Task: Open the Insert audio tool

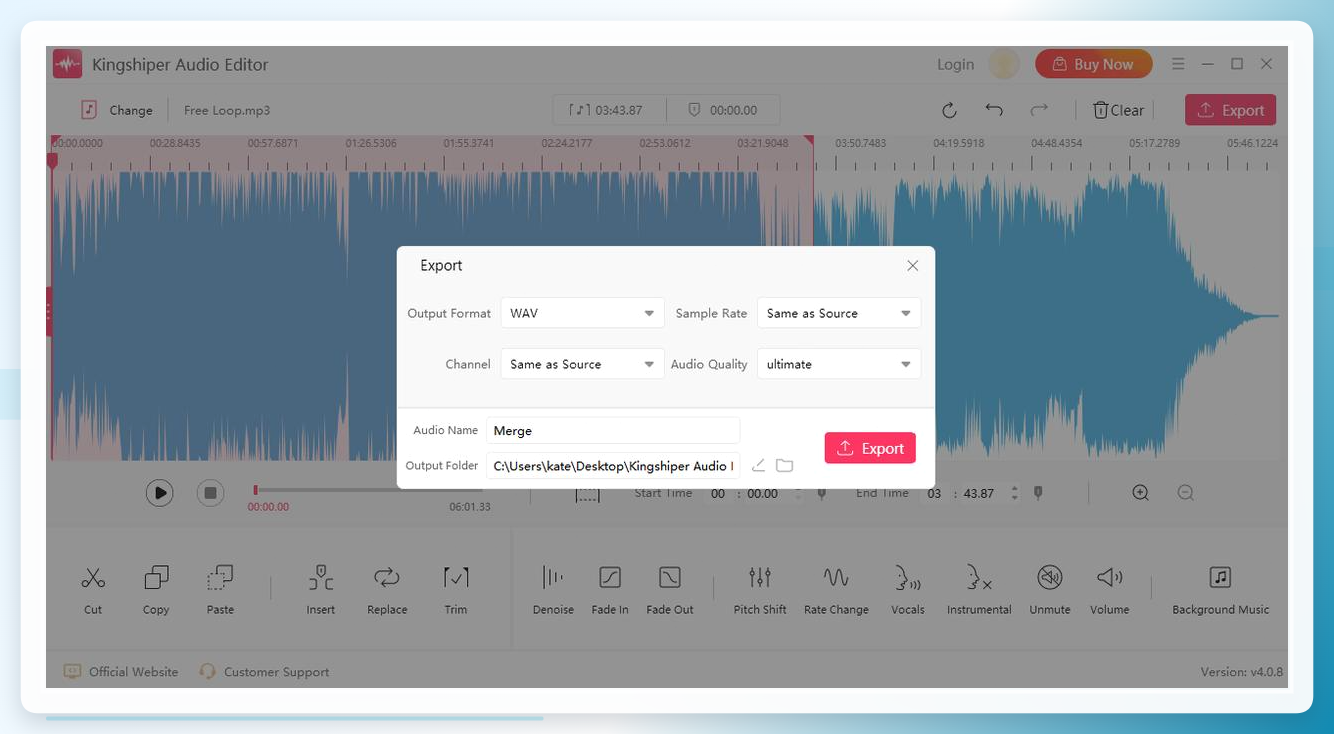Action: pyautogui.click(x=321, y=589)
